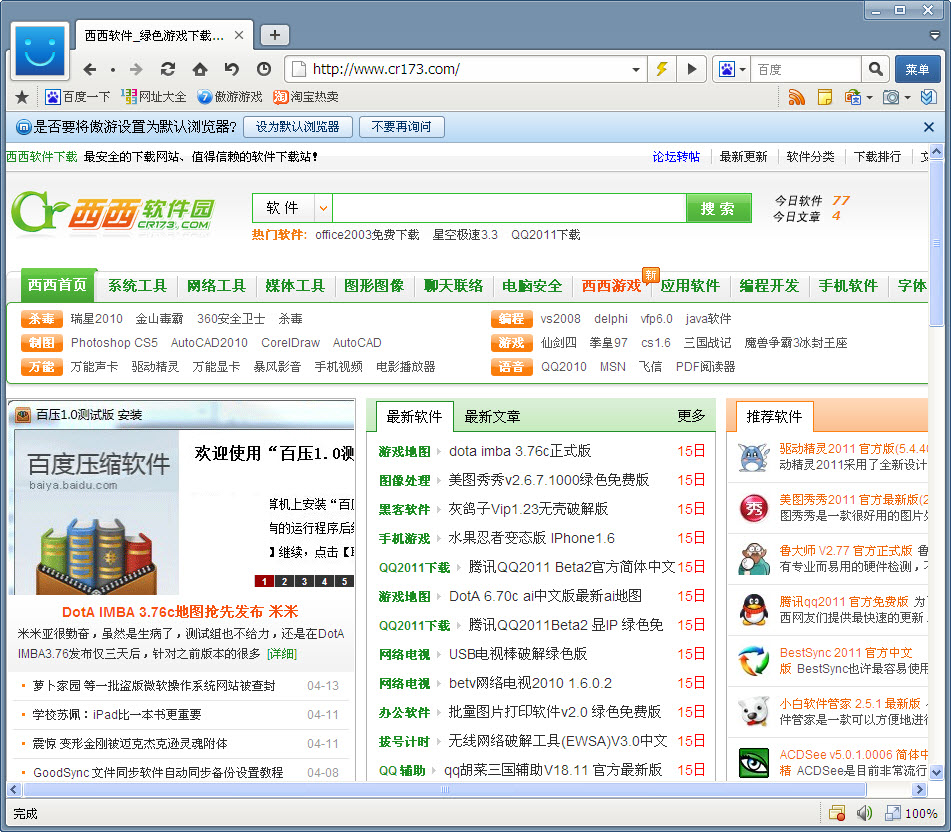Open the browsing history clock icon
This screenshot has height=832, width=951.
click(x=264, y=69)
